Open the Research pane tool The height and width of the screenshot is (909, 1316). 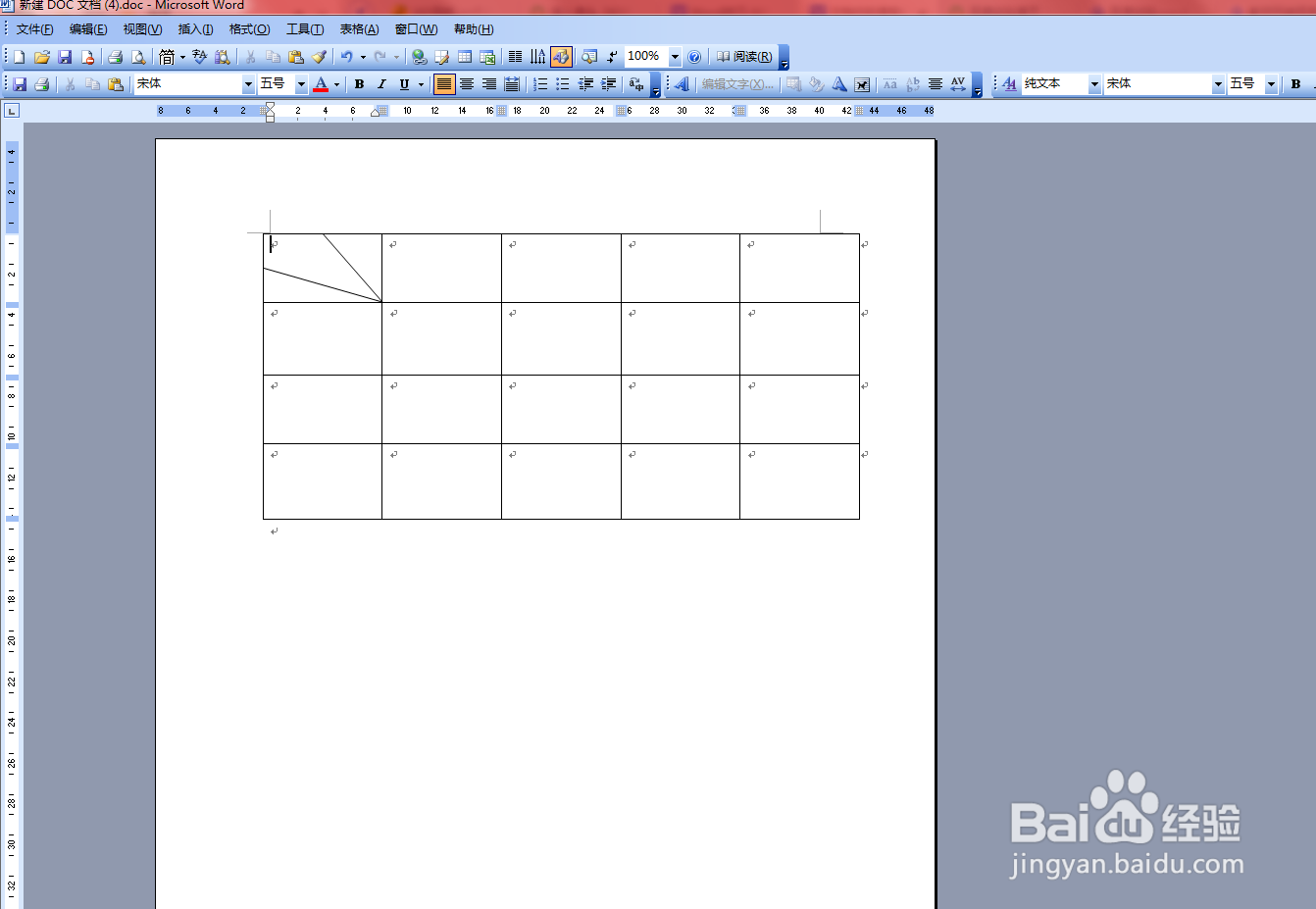coord(223,57)
